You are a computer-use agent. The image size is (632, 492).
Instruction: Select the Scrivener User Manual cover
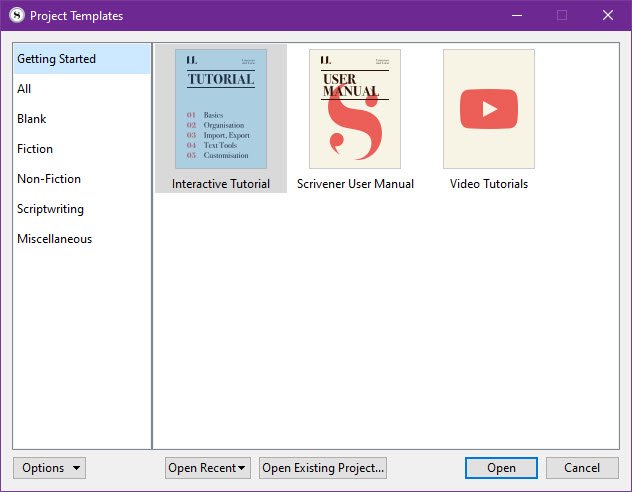coord(355,109)
